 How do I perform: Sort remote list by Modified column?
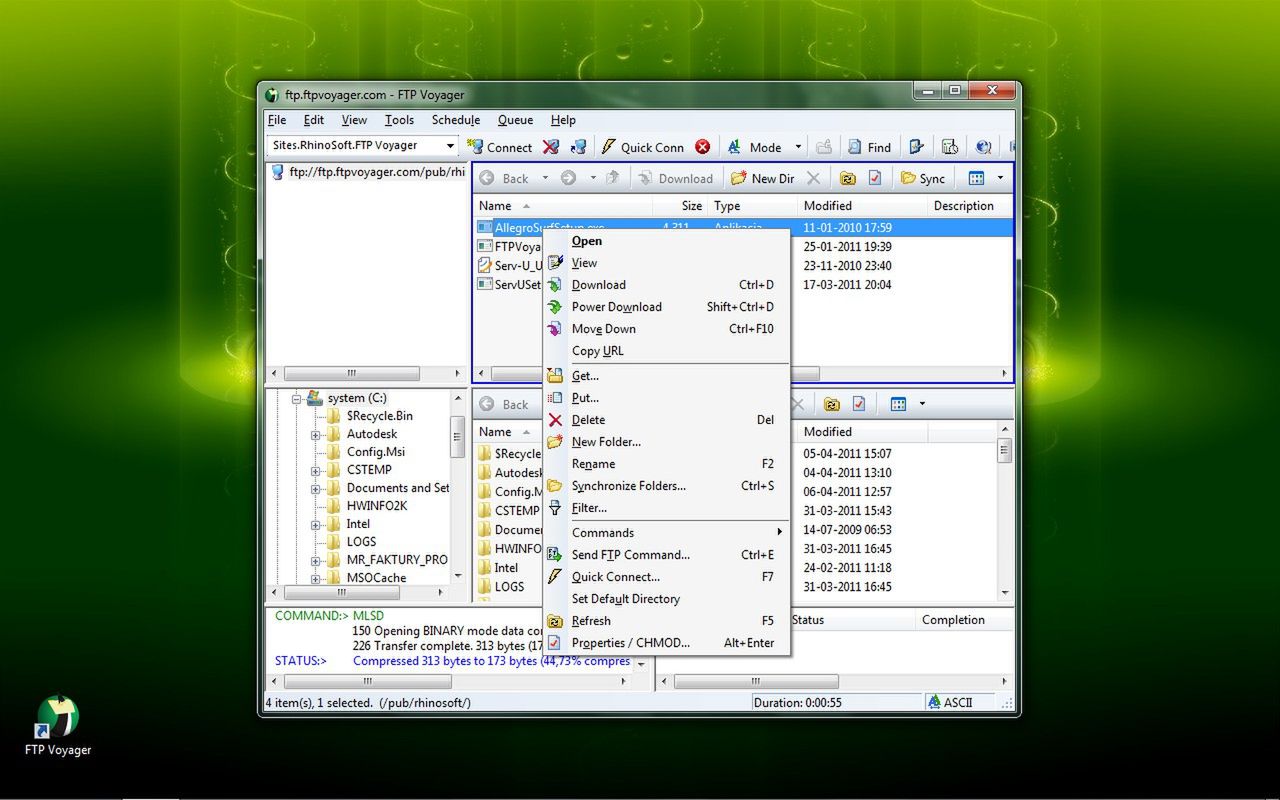click(x=863, y=206)
